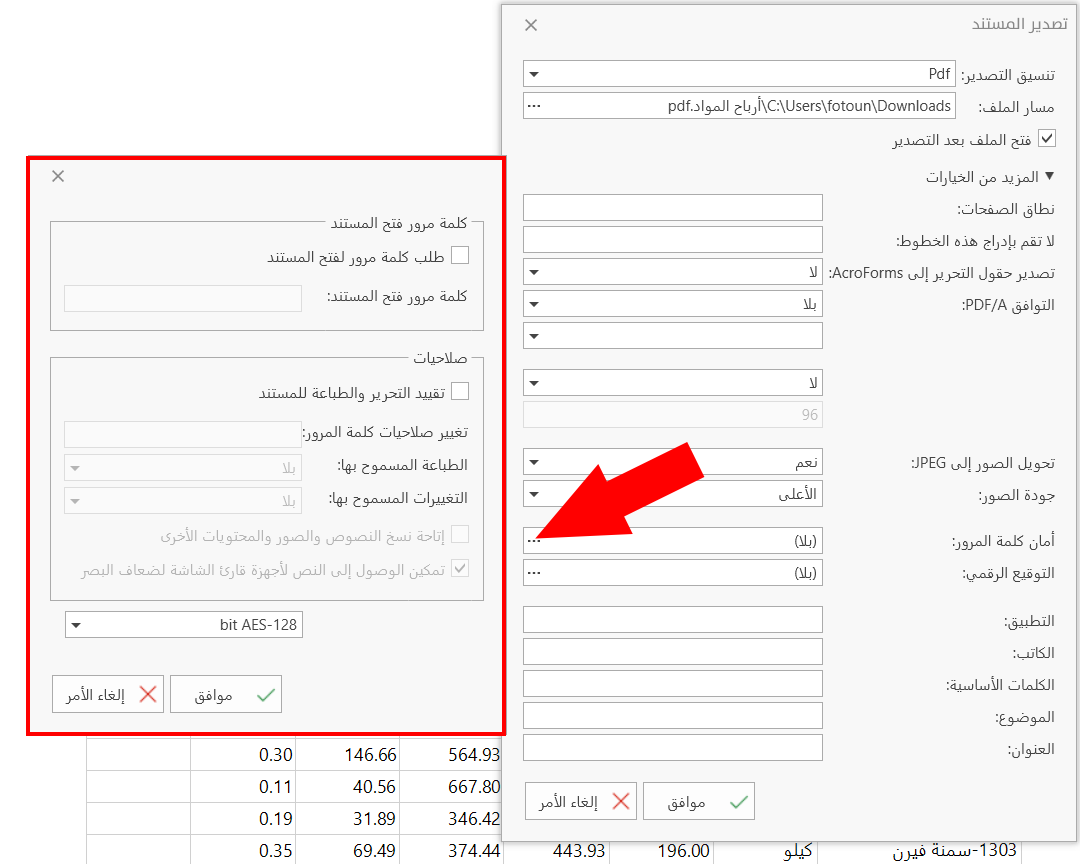Toggle إتاحة نسخ النصوص والصور checkbox
Viewport: 1080px width, 864px height.
coord(460,534)
